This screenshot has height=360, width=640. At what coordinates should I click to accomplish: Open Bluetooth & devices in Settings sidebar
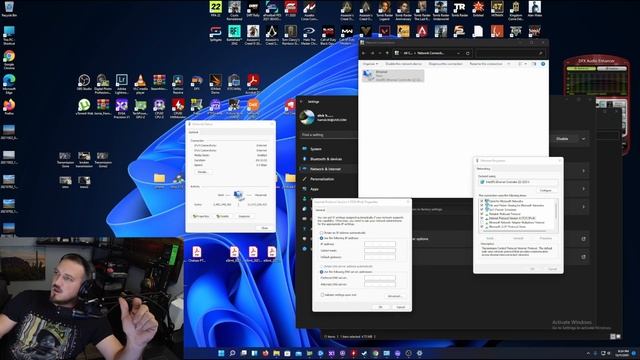[327, 159]
